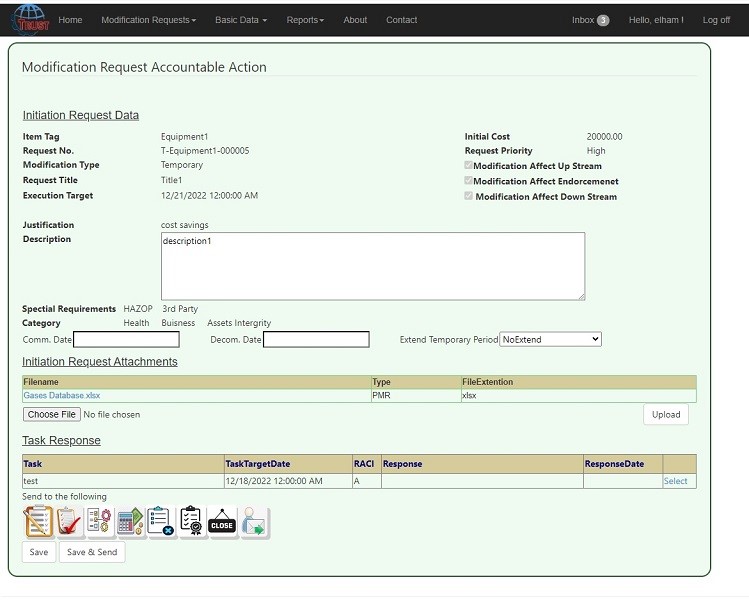Click Select in the test task row
749x600 pixels.
tap(675, 481)
